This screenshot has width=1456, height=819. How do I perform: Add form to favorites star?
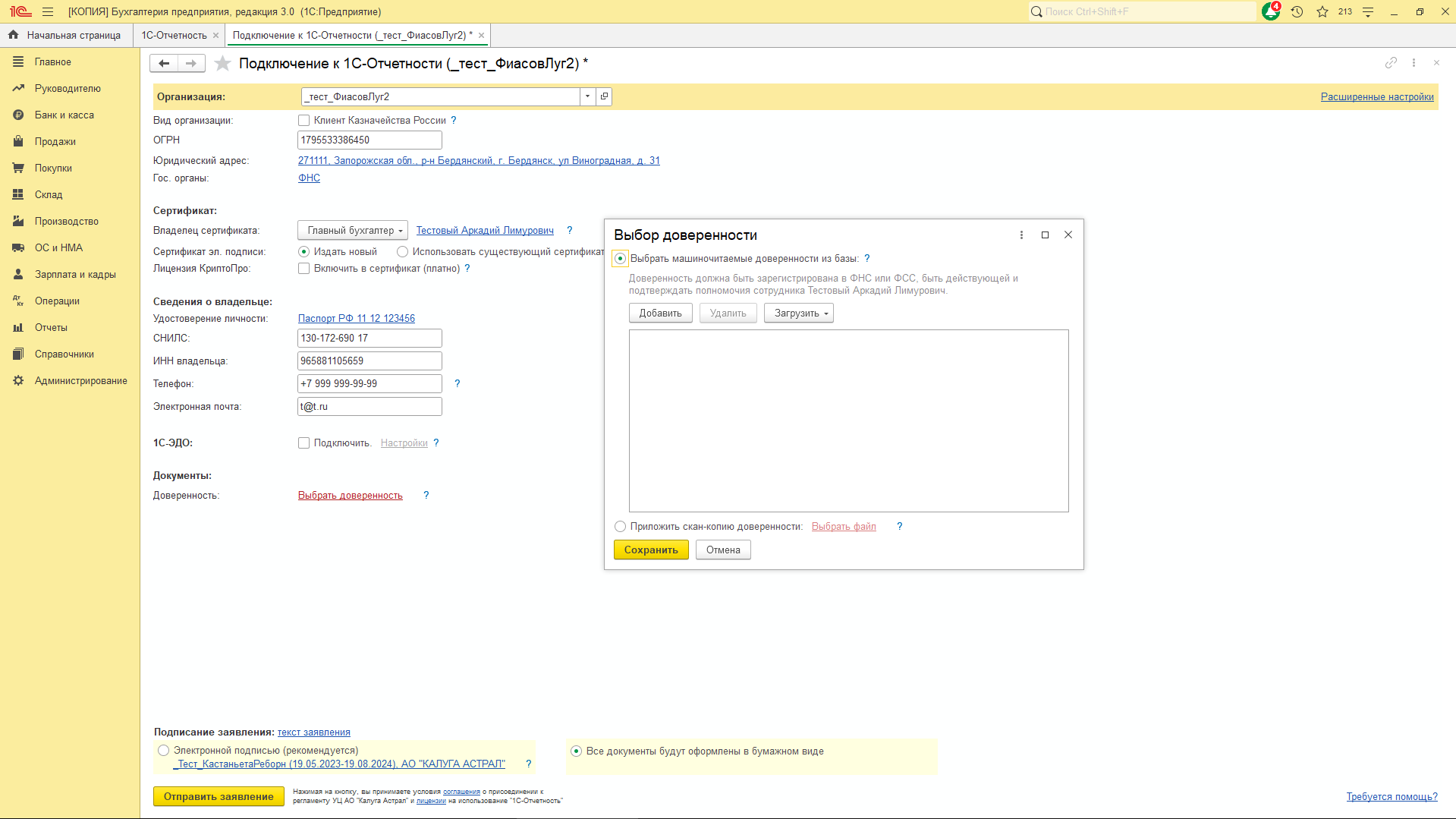coord(222,64)
